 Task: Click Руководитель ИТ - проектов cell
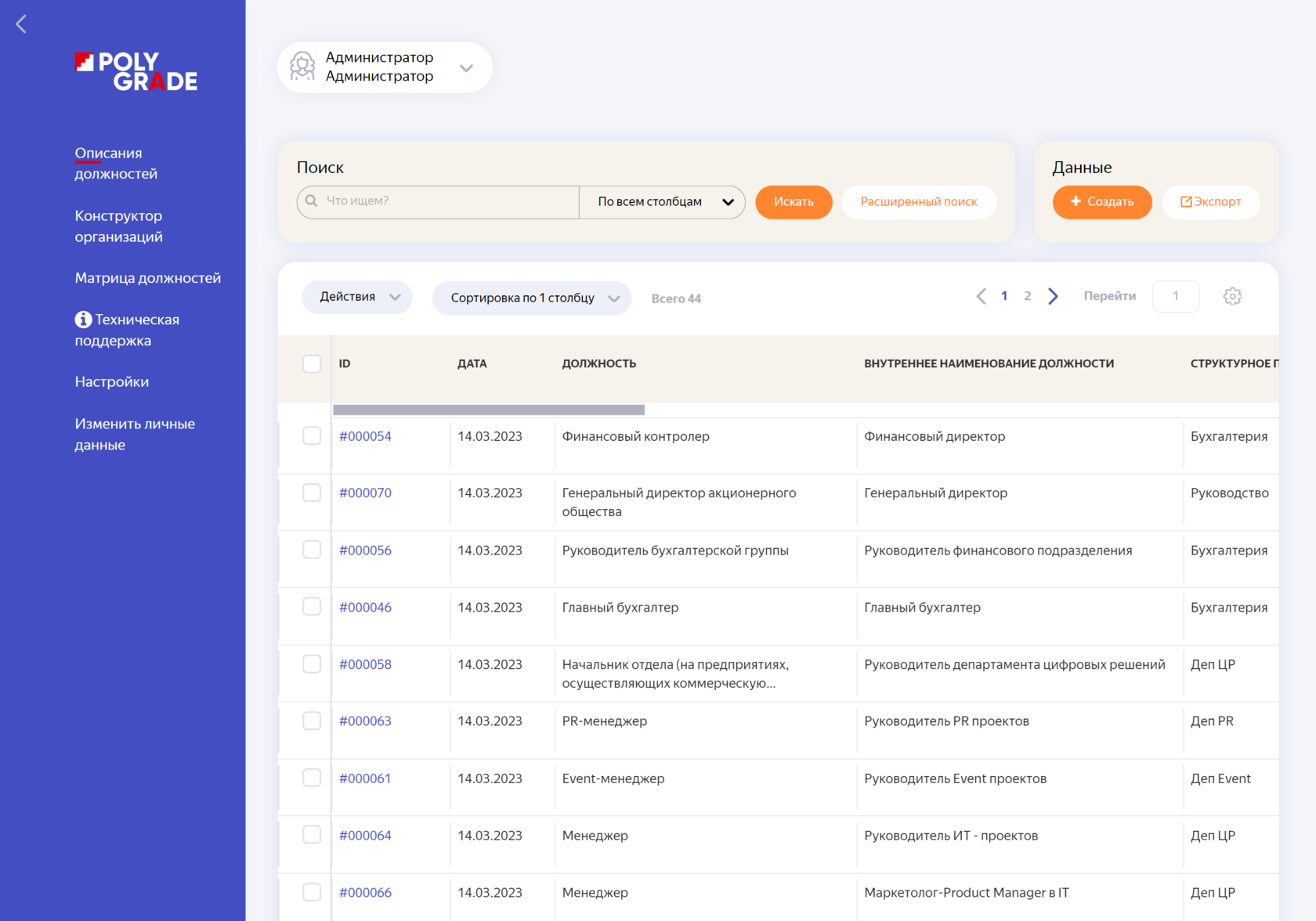pyautogui.click(x=951, y=835)
